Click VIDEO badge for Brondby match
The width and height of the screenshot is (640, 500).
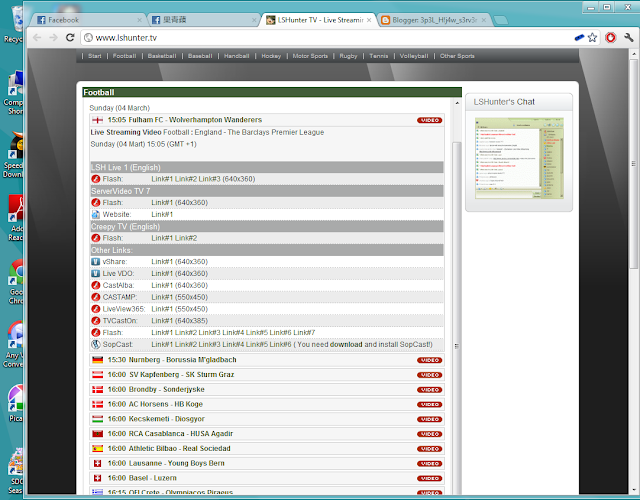click(x=429, y=389)
